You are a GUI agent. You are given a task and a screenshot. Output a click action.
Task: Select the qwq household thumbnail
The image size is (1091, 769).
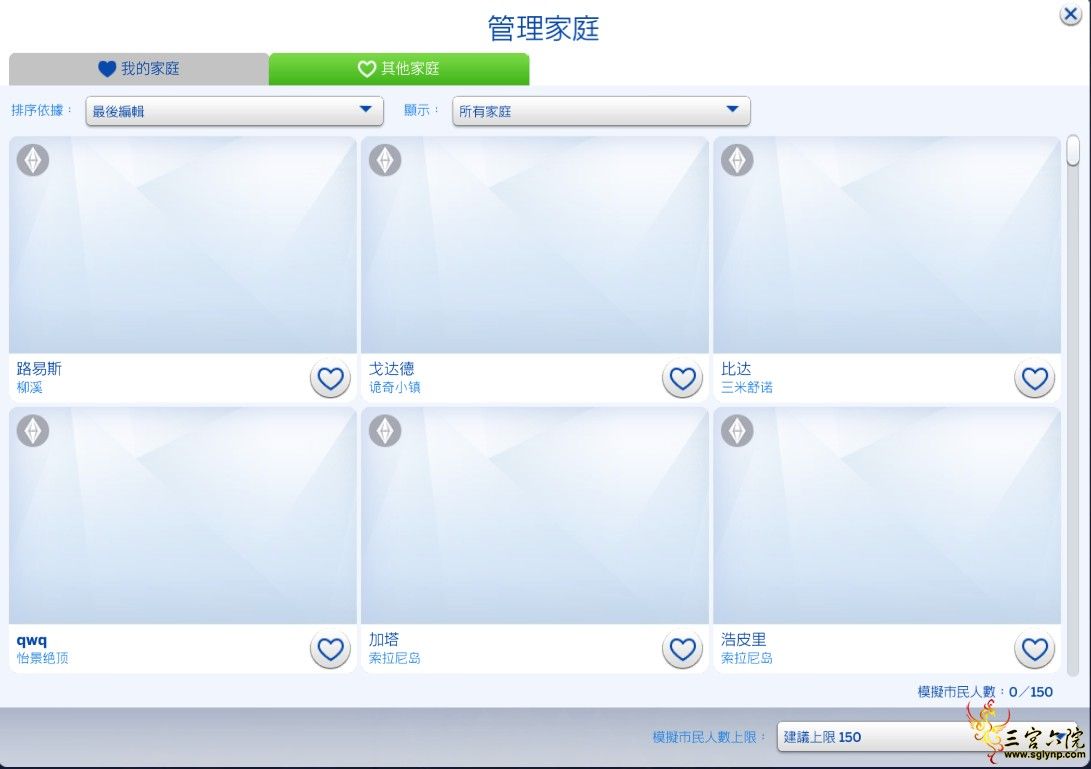(183, 516)
